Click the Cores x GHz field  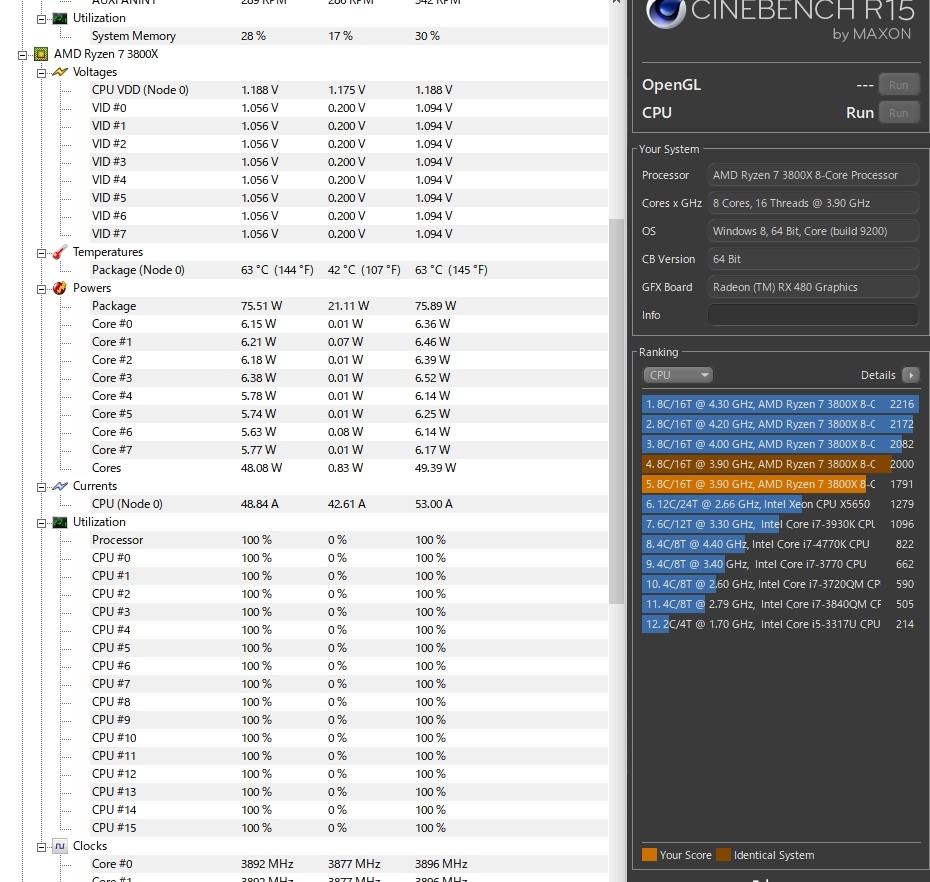(x=813, y=203)
